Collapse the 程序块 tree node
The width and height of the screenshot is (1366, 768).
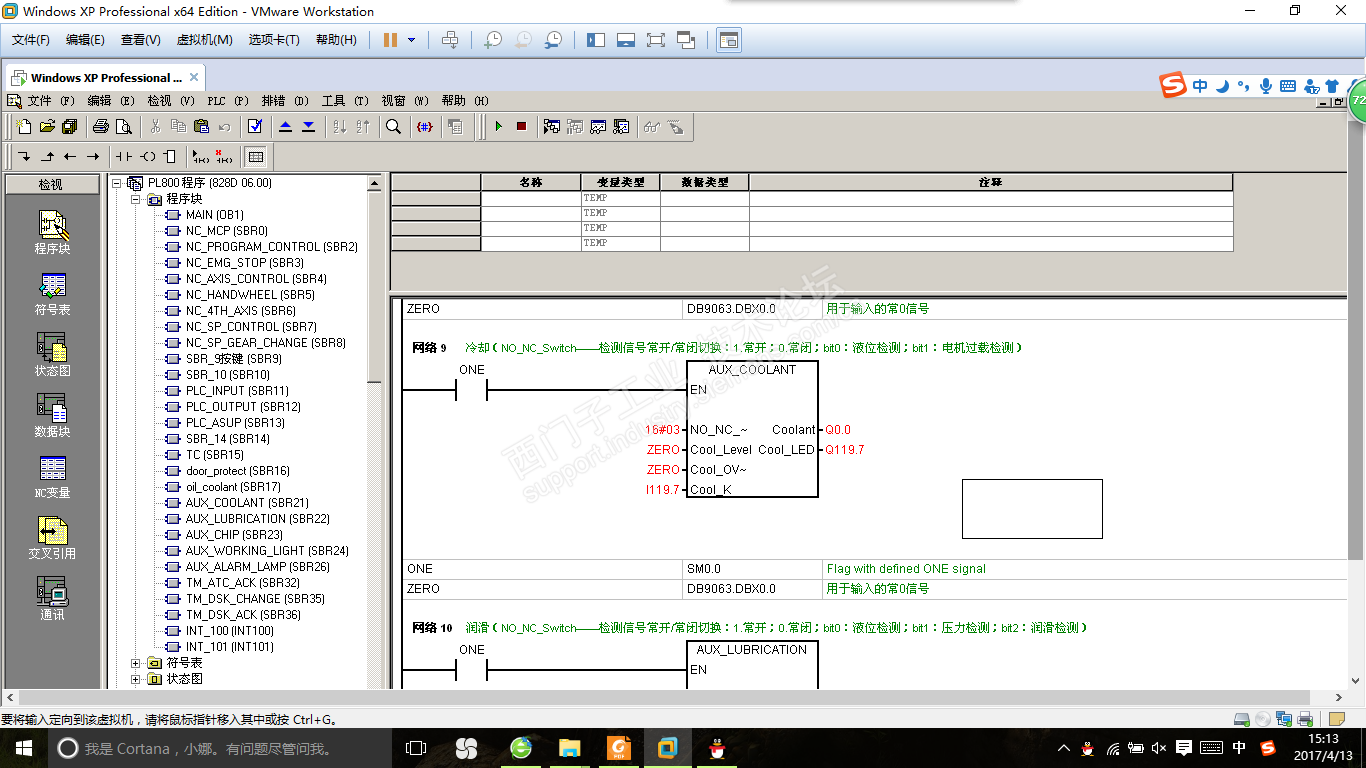click(136, 199)
